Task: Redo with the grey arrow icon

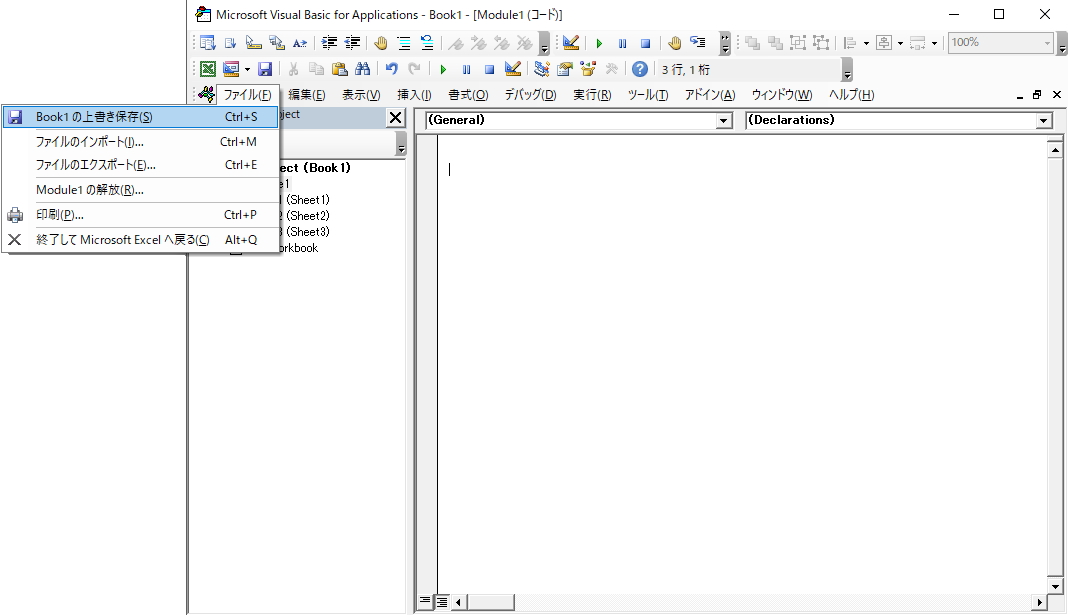Action: (x=414, y=69)
